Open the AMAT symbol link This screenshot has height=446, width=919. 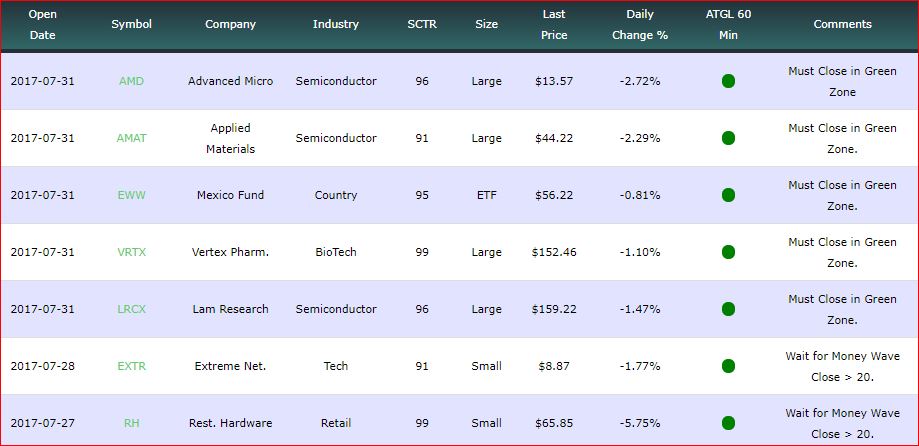point(131,138)
